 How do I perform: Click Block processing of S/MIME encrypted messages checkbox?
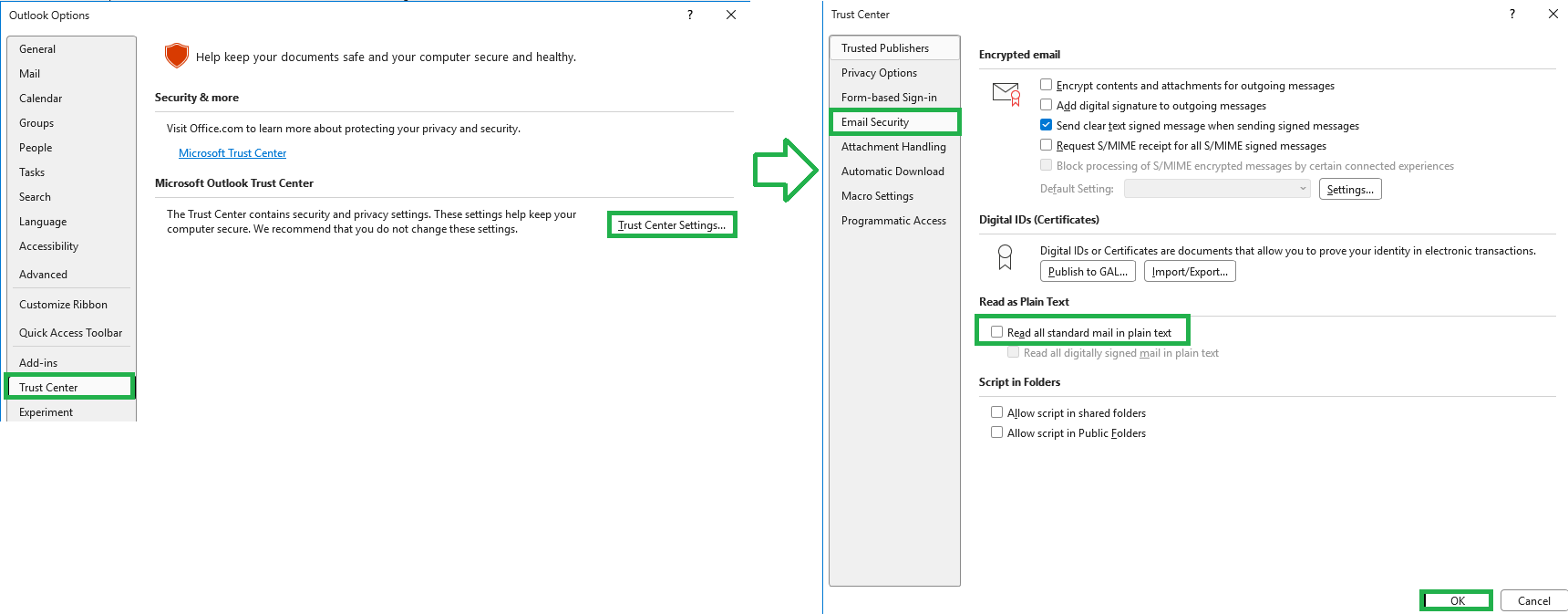pyautogui.click(x=1047, y=165)
